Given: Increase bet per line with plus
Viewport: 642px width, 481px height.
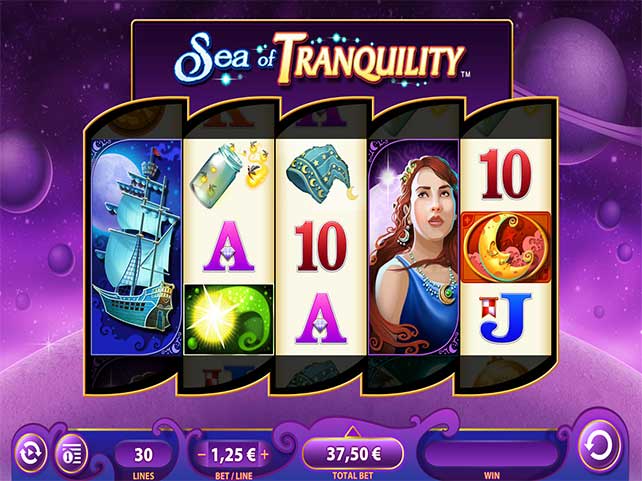Looking at the screenshot, I should click(265, 454).
